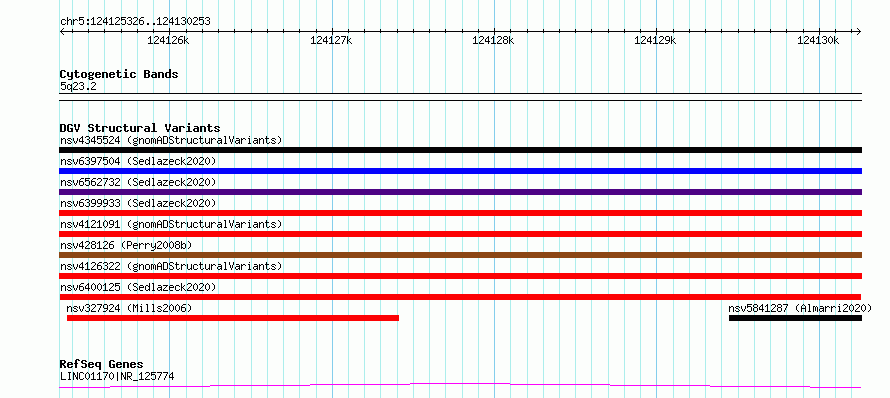Click the nsv6400125 Sedlazeck2020 label

(x=138, y=287)
